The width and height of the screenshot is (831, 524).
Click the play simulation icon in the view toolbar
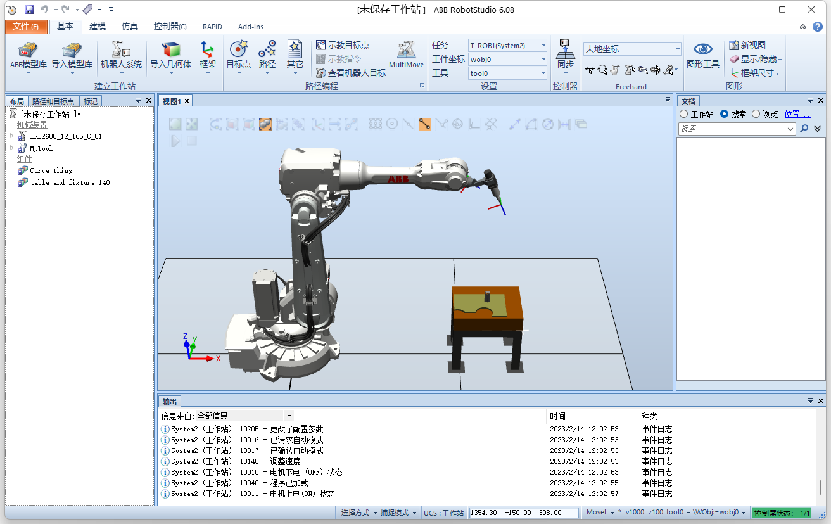point(175,141)
